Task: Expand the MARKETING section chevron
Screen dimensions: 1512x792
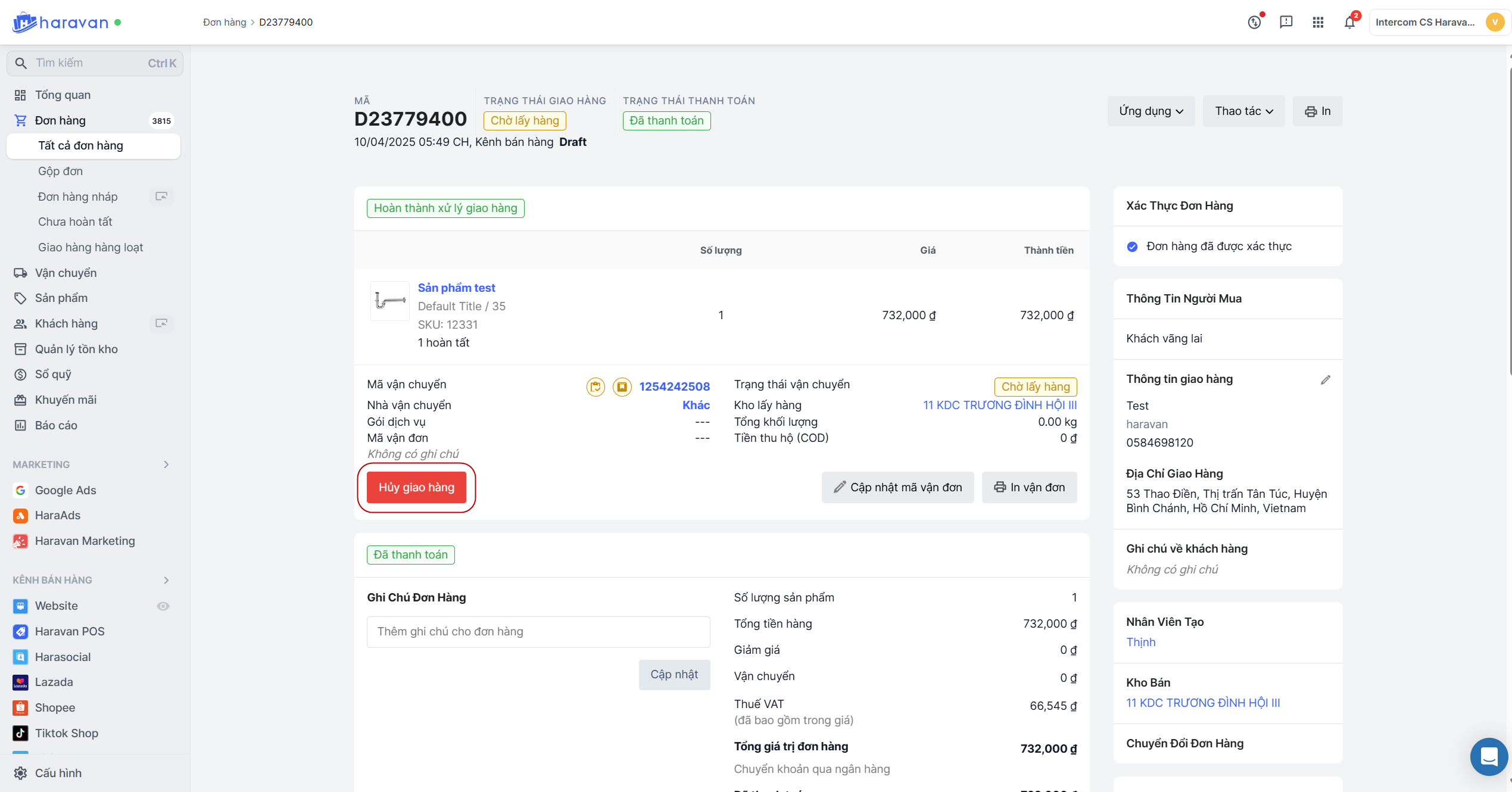Action: tap(166, 464)
